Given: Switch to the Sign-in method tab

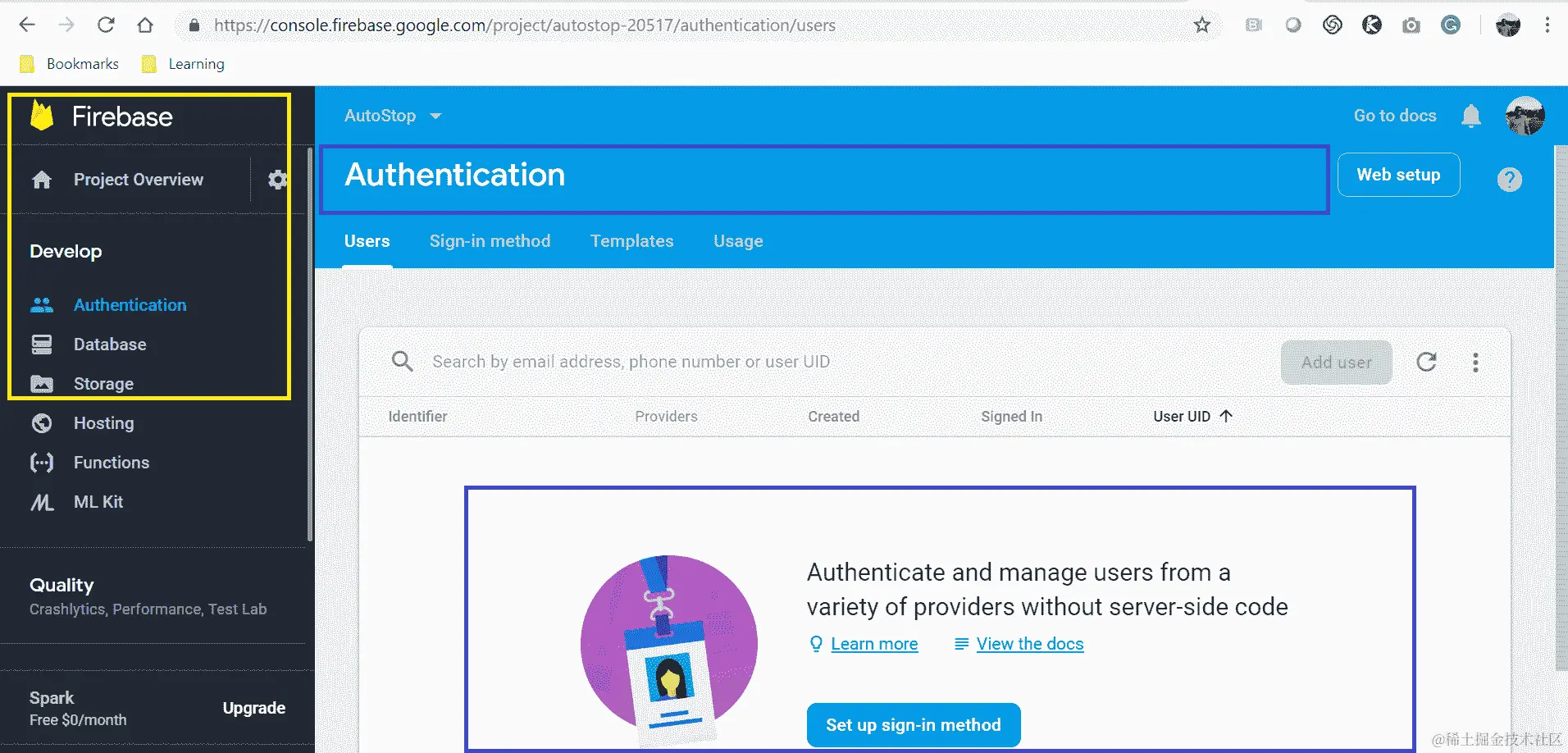Looking at the screenshot, I should pos(490,241).
